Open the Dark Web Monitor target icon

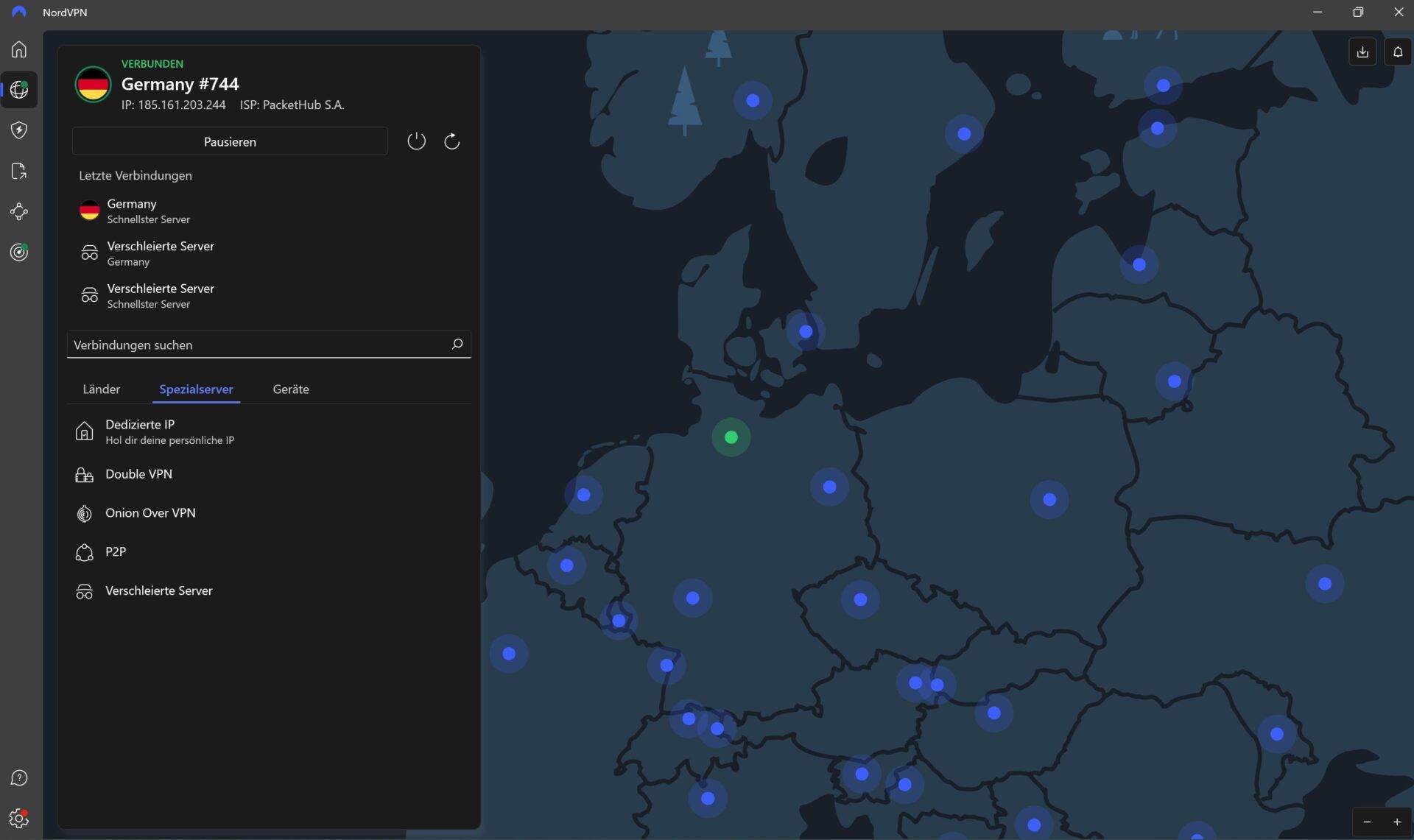pos(19,253)
